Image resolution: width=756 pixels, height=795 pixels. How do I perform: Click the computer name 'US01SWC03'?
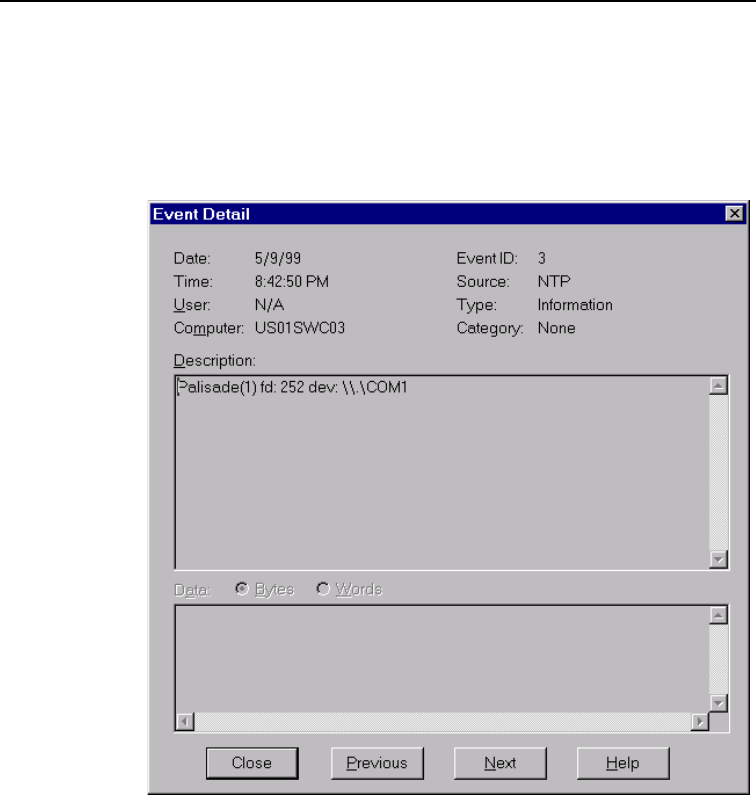[300, 328]
